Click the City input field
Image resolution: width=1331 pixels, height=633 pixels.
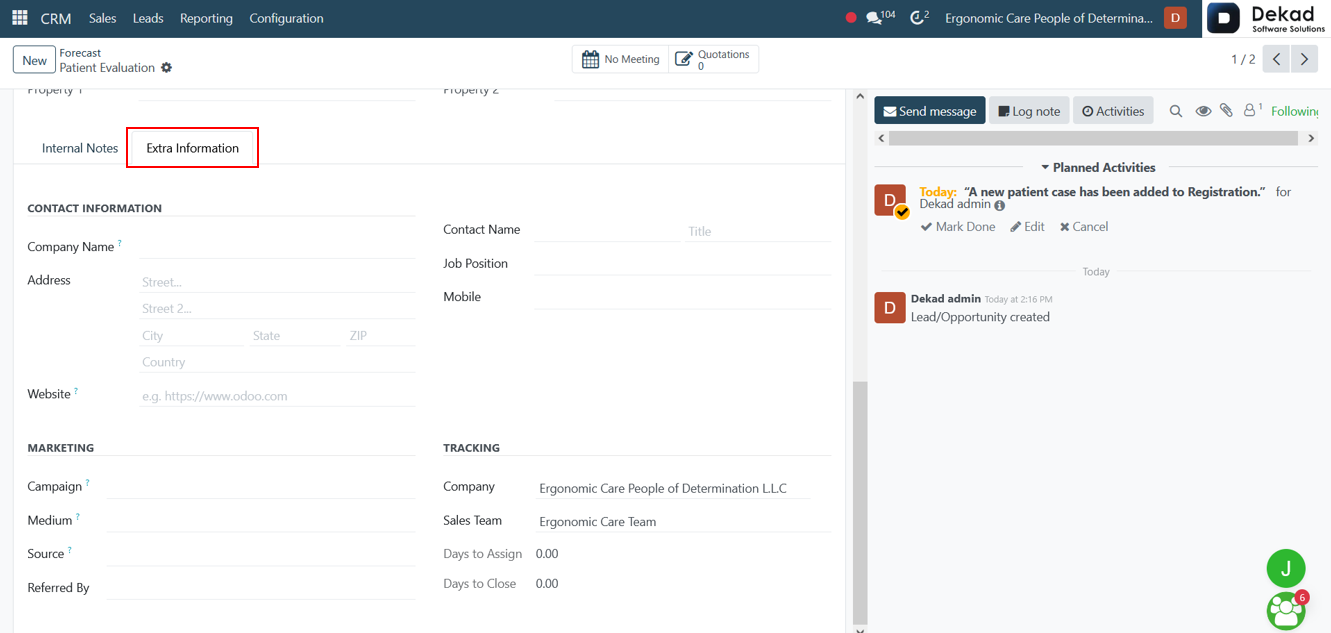192,335
